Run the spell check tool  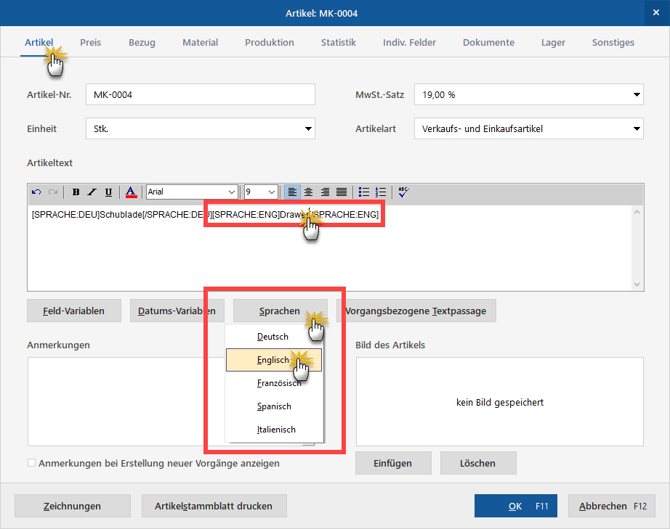tap(403, 192)
